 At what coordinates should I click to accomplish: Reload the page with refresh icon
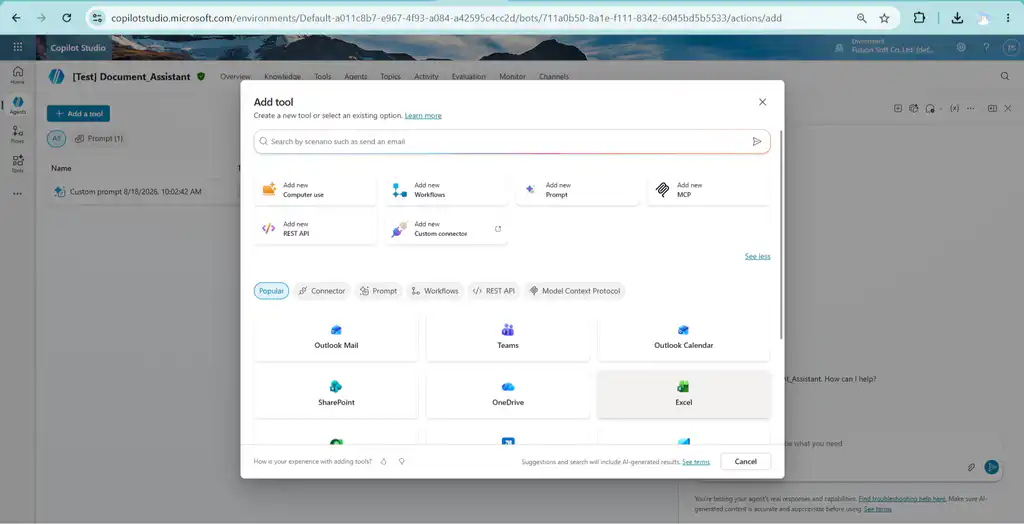click(x=67, y=18)
